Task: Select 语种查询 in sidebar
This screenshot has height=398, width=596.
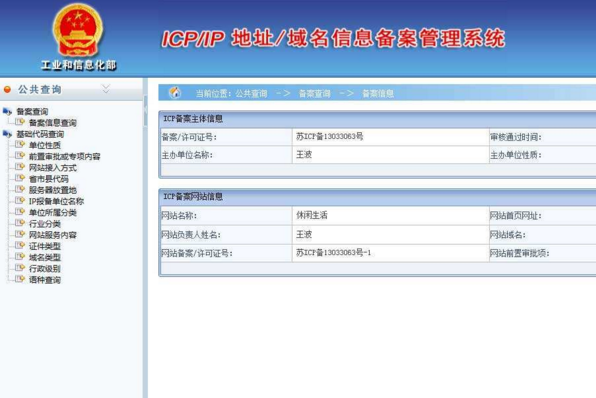Action: [x=45, y=280]
